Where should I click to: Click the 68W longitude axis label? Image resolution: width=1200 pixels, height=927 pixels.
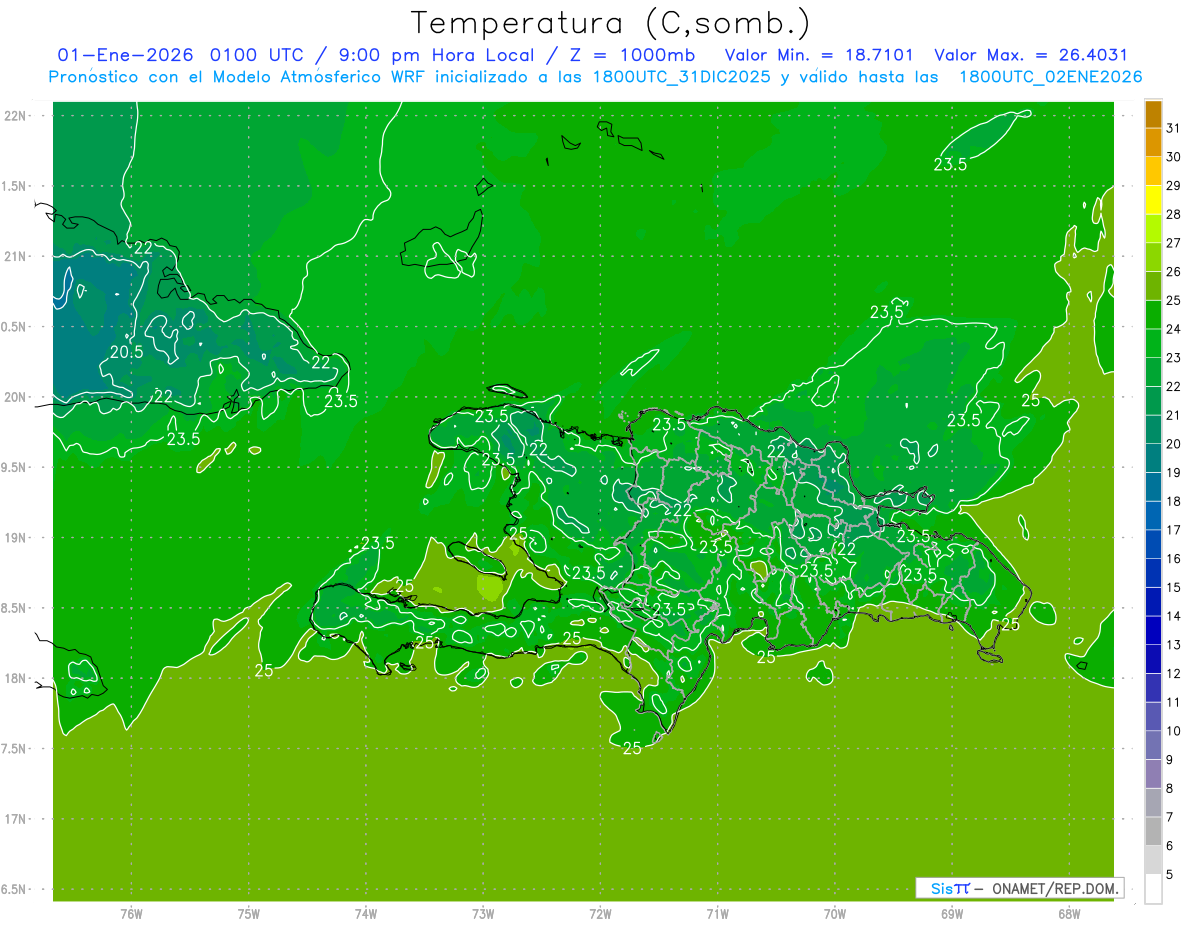(x=1069, y=913)
